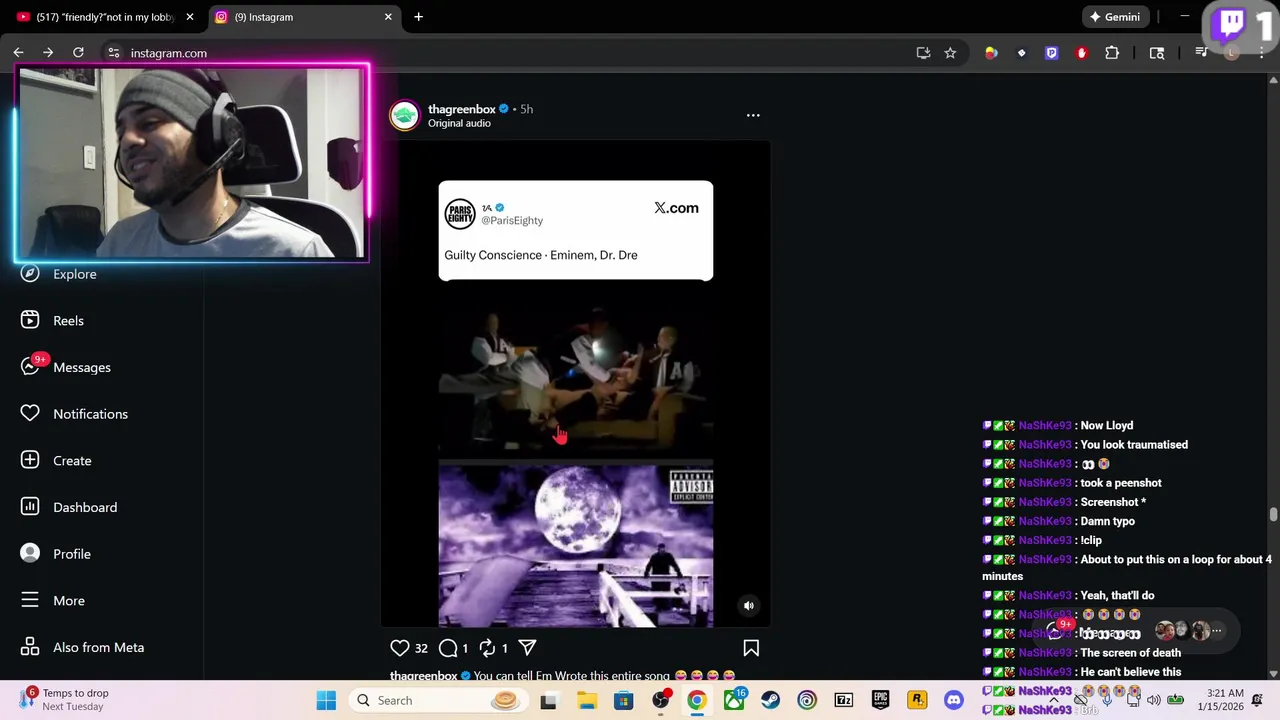Viewport: 1280px width, 720px height.
Task: Open Explore from the Instagram sidebar
Action: 60,274
